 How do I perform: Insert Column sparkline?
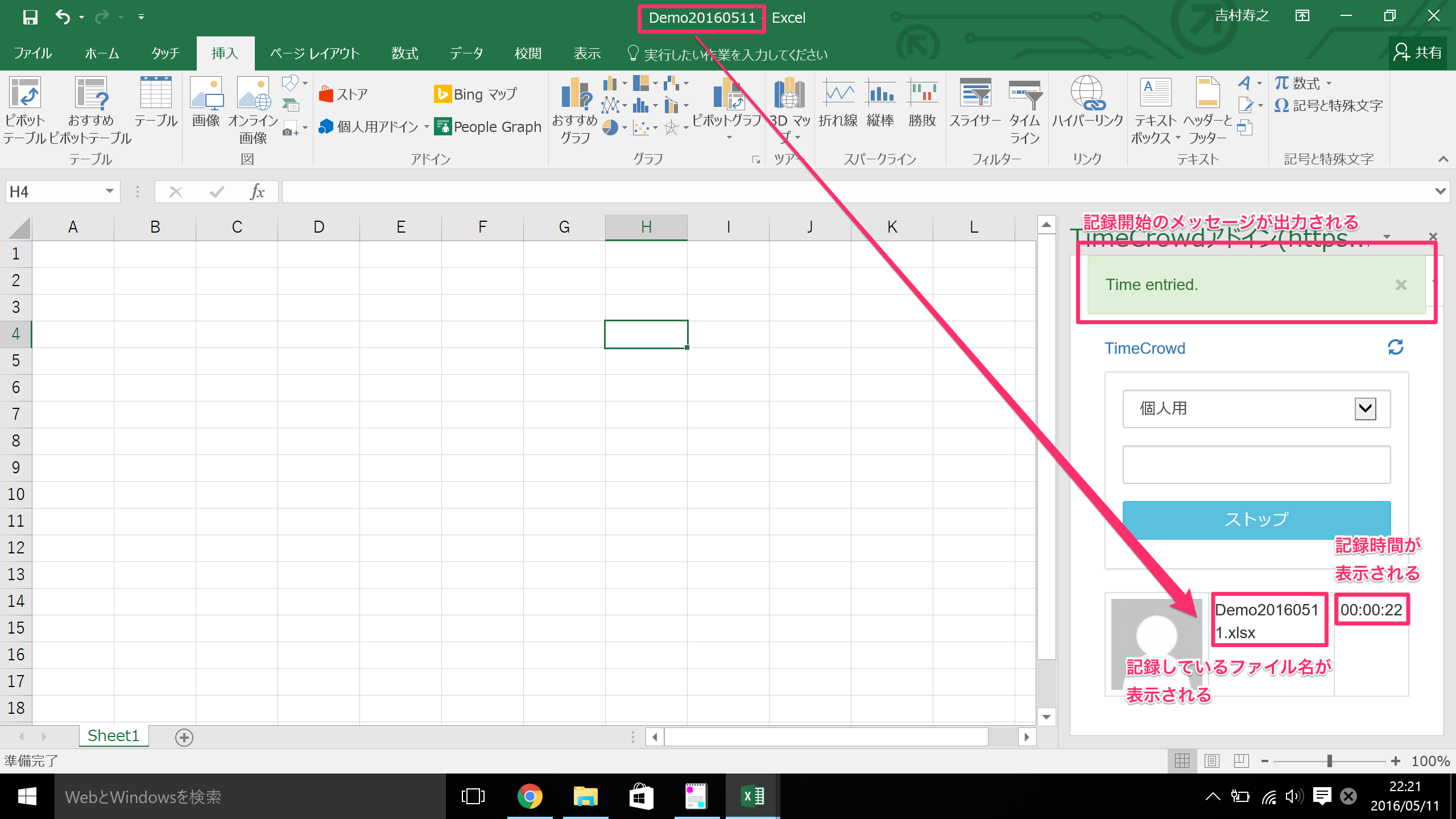click(880, 102)
